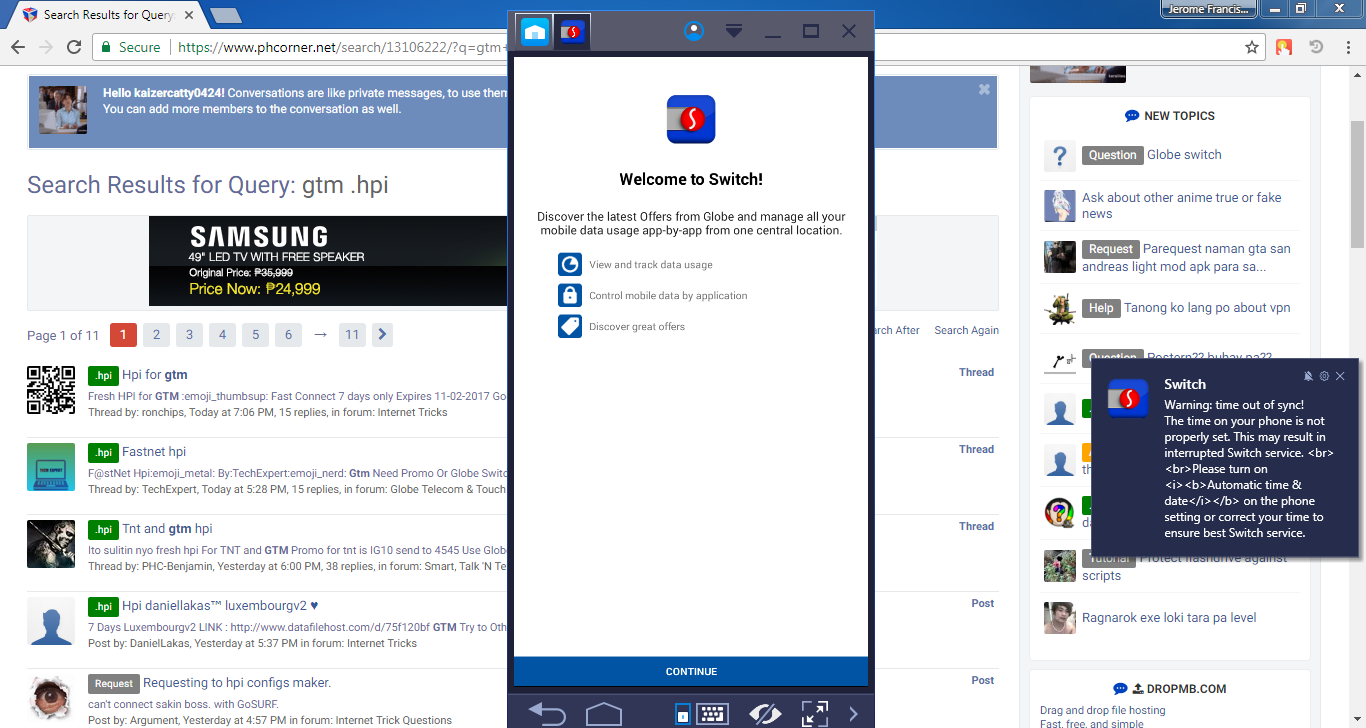Click the next page chevron in pagination
This screenshot has height=728, width=1366.
pyautogui.click(x=382, y=335)
